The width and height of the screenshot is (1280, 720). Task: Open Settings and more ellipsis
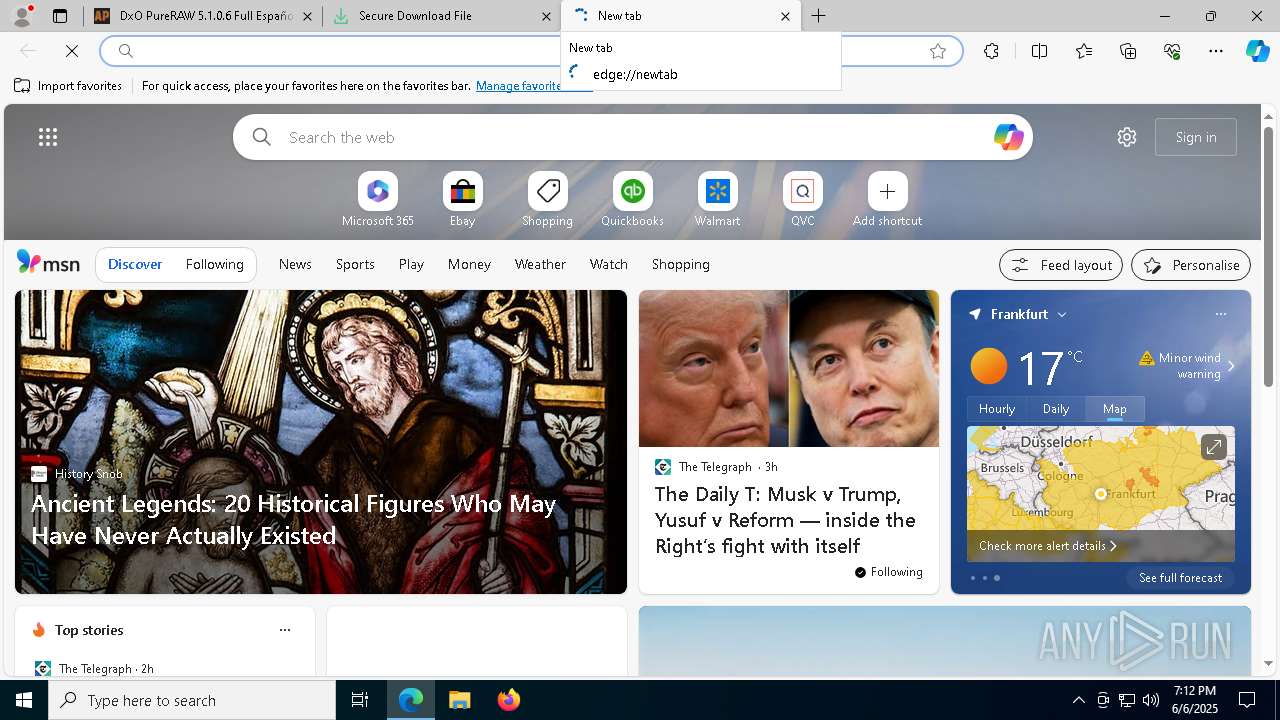[1216, 51]
